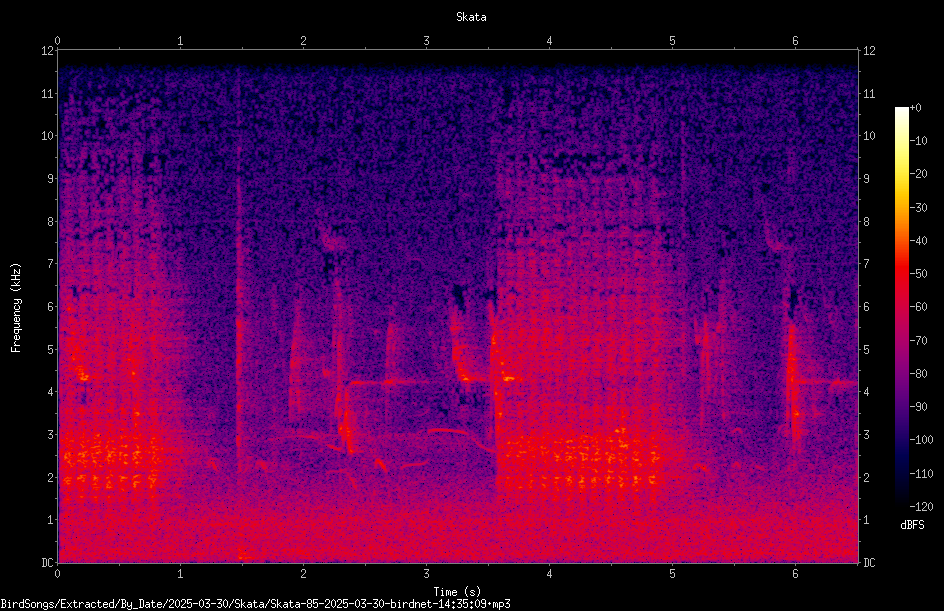Click "6" on the top time axis
This screenshot has width=944, height=611.
(x=795, y=41)
